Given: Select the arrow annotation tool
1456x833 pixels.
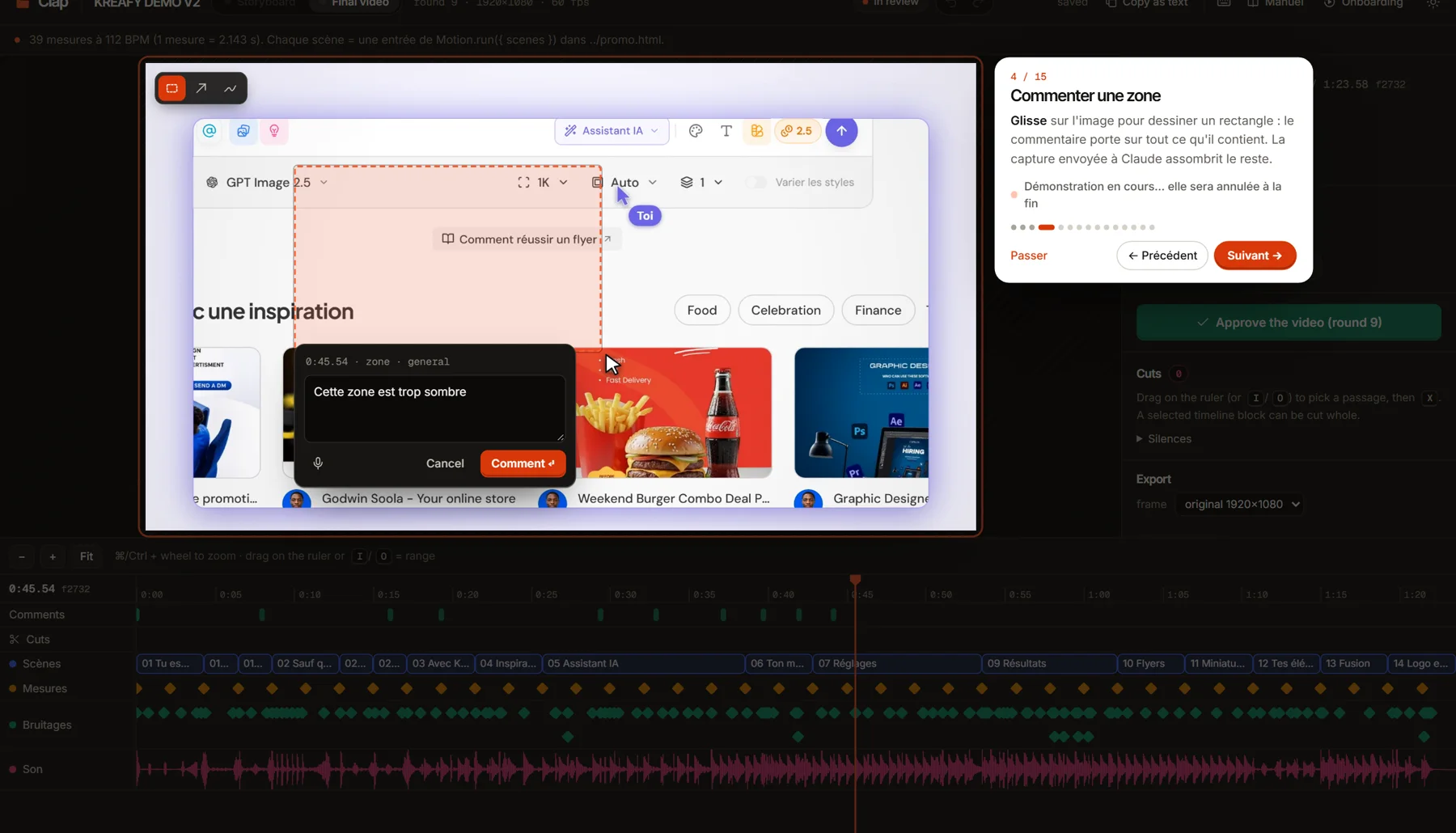Looking at the screenshot, I should click(201, 88).
